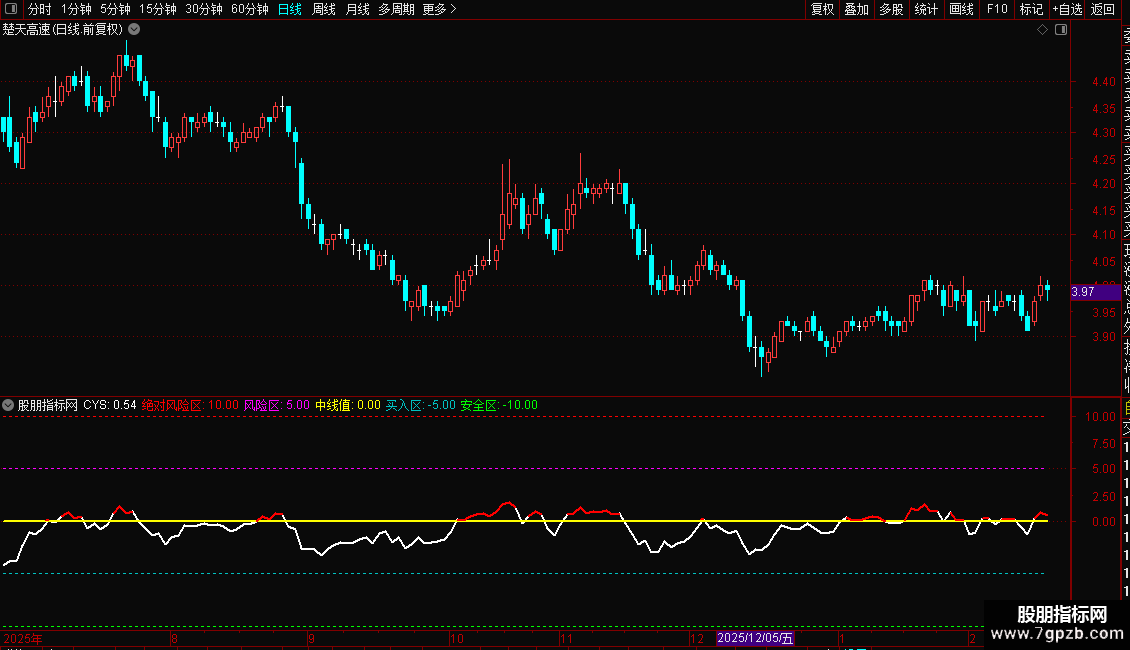The height and width of the screenshot is (650, 1130).
Task: Click the 4.40 price axis label
Action: [1103, 81]
